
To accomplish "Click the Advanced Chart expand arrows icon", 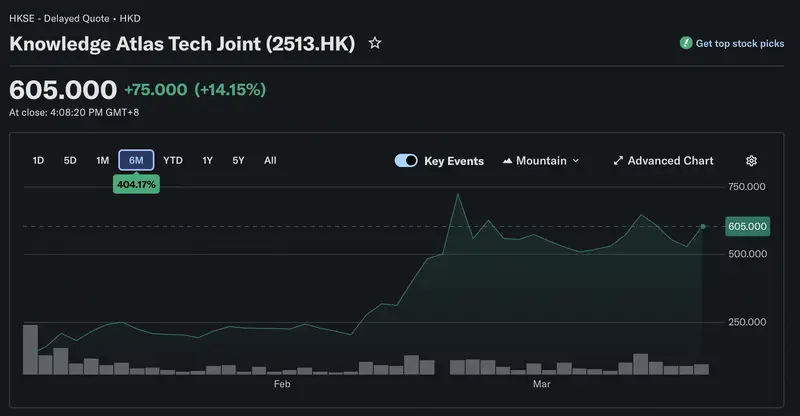I will (x=618, y=161).
